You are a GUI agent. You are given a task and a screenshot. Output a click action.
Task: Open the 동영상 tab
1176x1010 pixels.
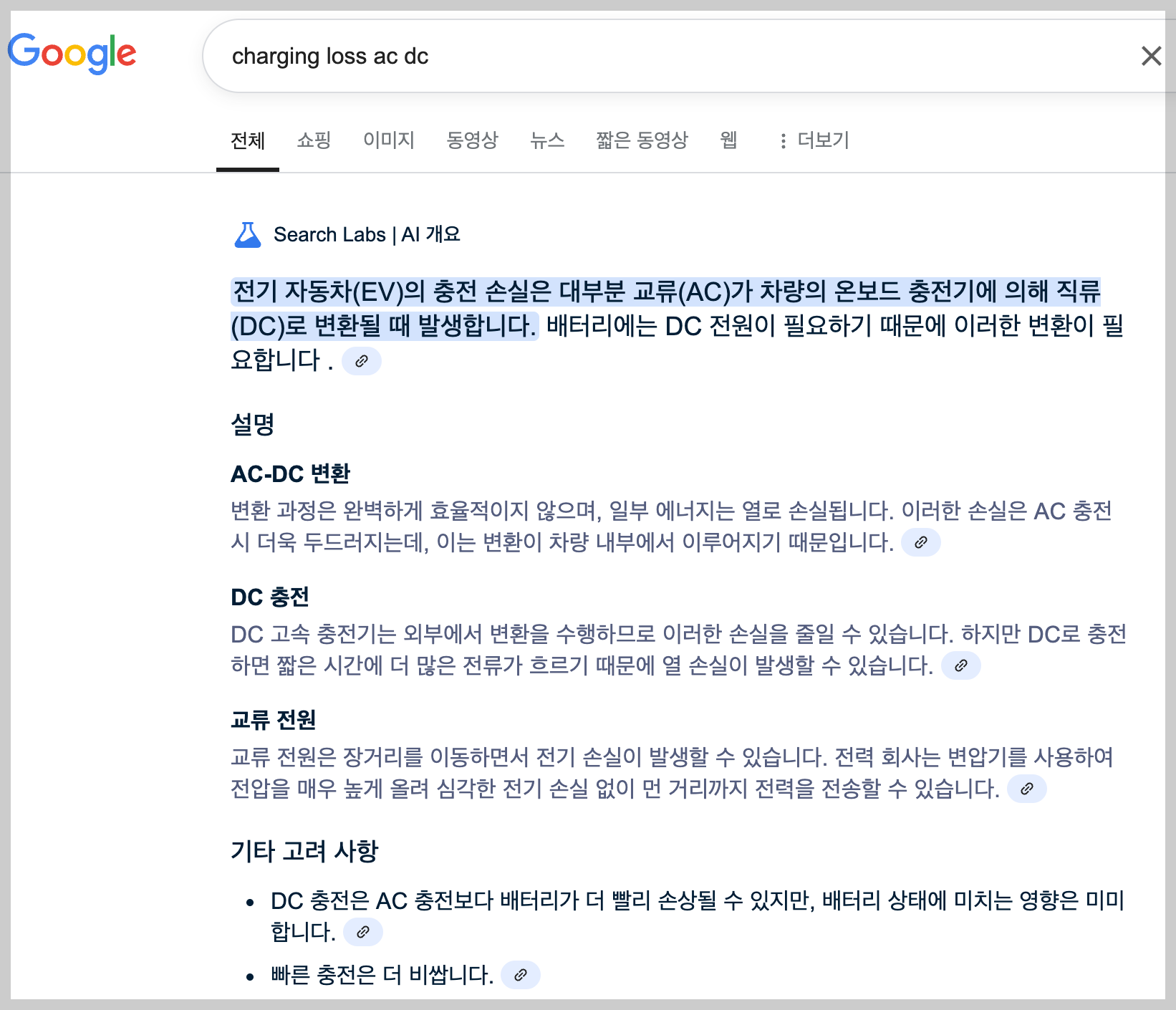[472, 140]
